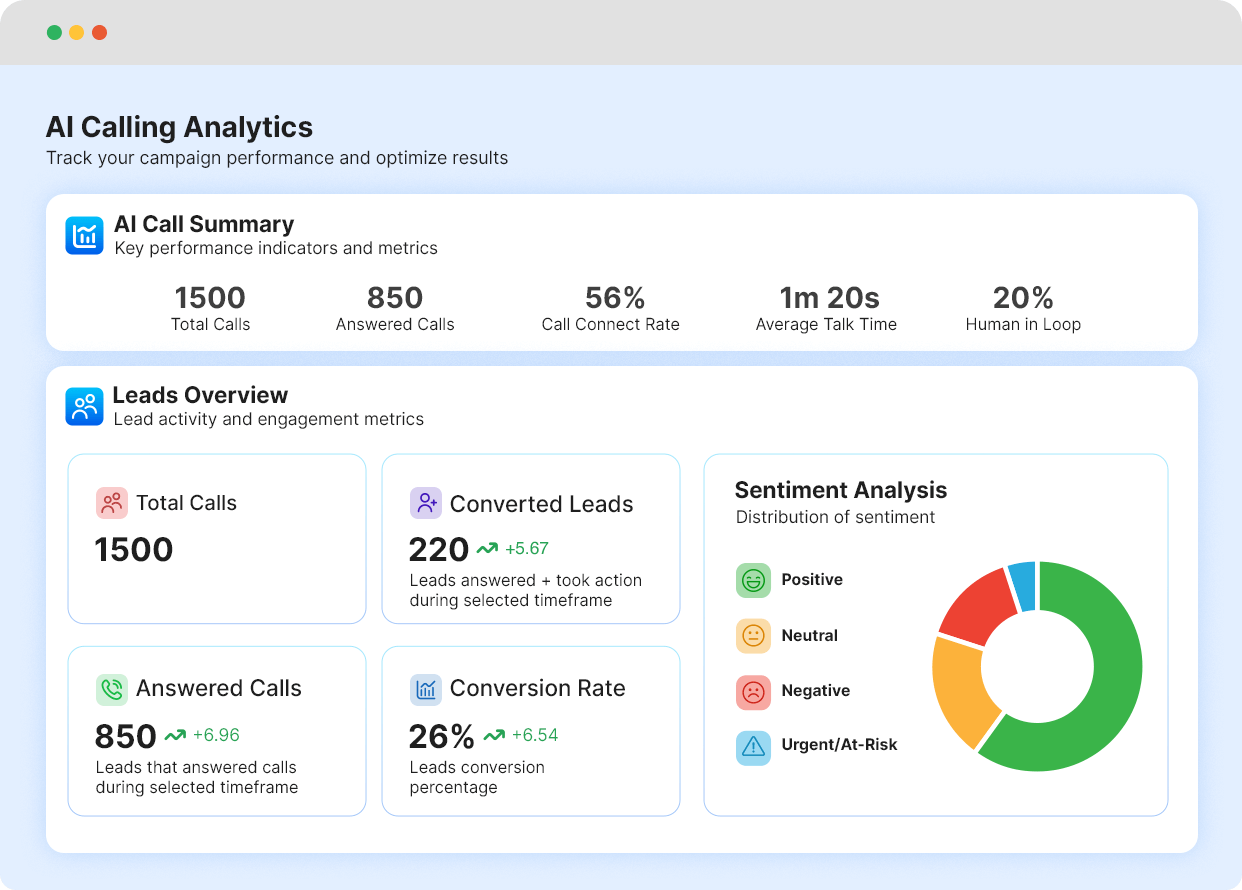This screenshot has width=1242, height=890.
Task: Click the yellow Neutral sentiment face icon
Action: (x=753, y=635)
